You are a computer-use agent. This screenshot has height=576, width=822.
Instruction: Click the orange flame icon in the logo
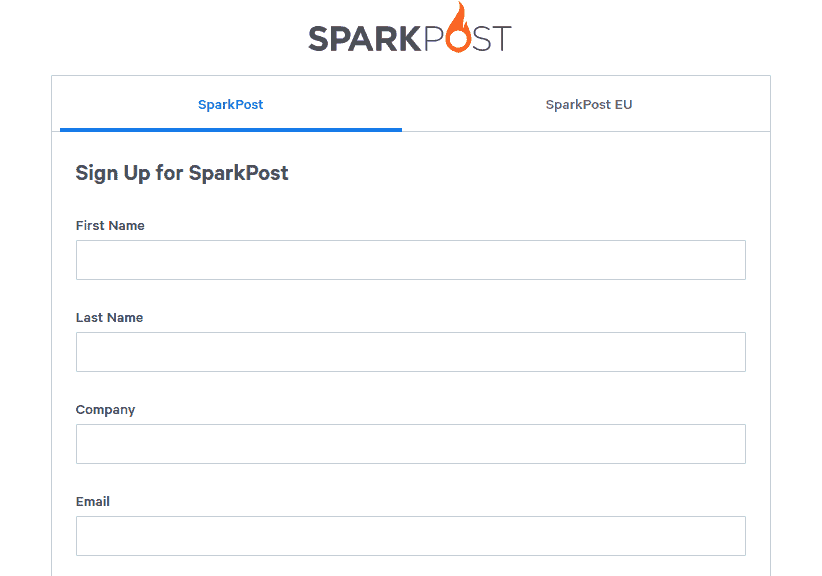click(x=458, y=27)
